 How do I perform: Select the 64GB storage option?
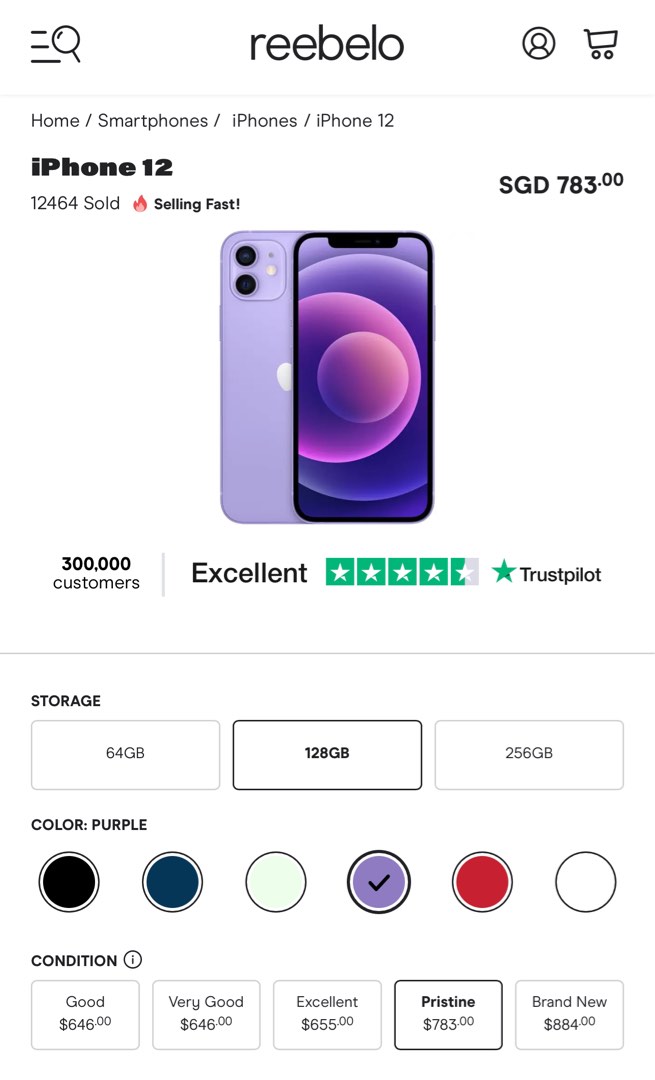(125, 754)
